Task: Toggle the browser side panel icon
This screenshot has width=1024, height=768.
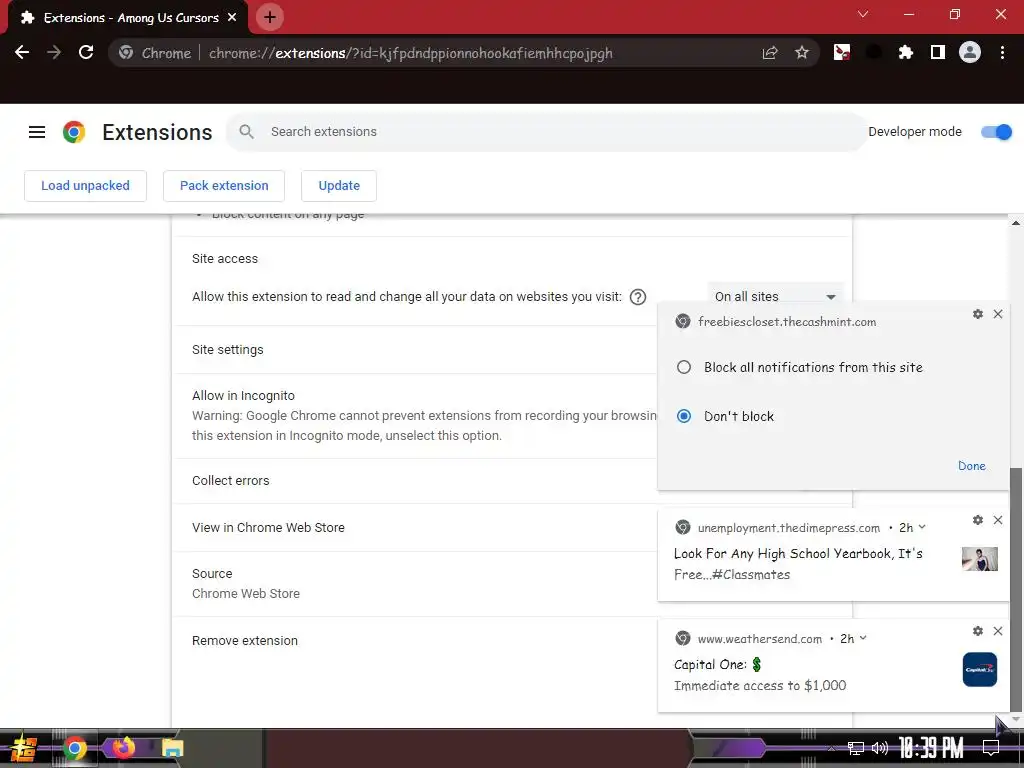Action: (937, 52)
